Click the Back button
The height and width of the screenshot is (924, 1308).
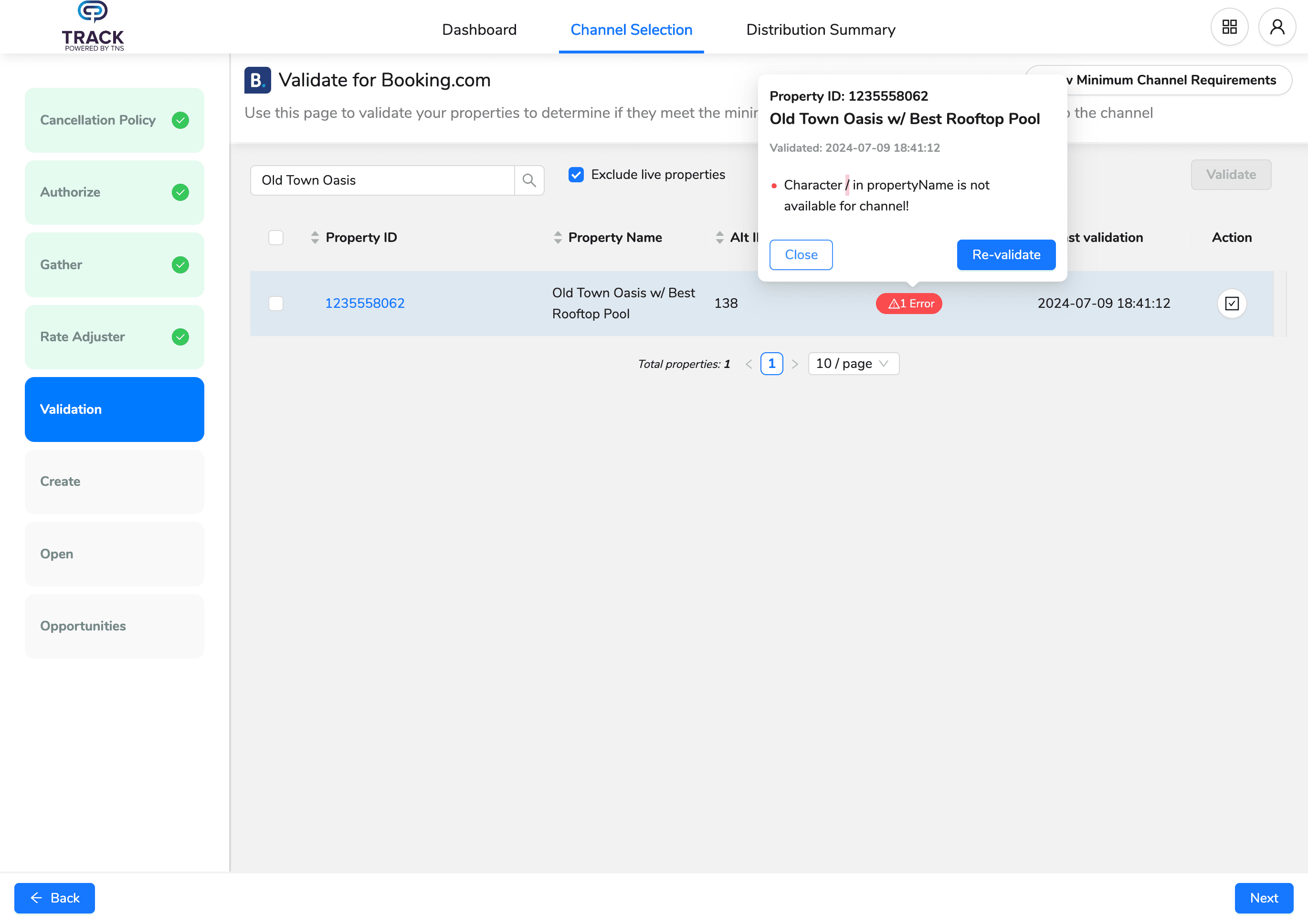pos(55,898)
